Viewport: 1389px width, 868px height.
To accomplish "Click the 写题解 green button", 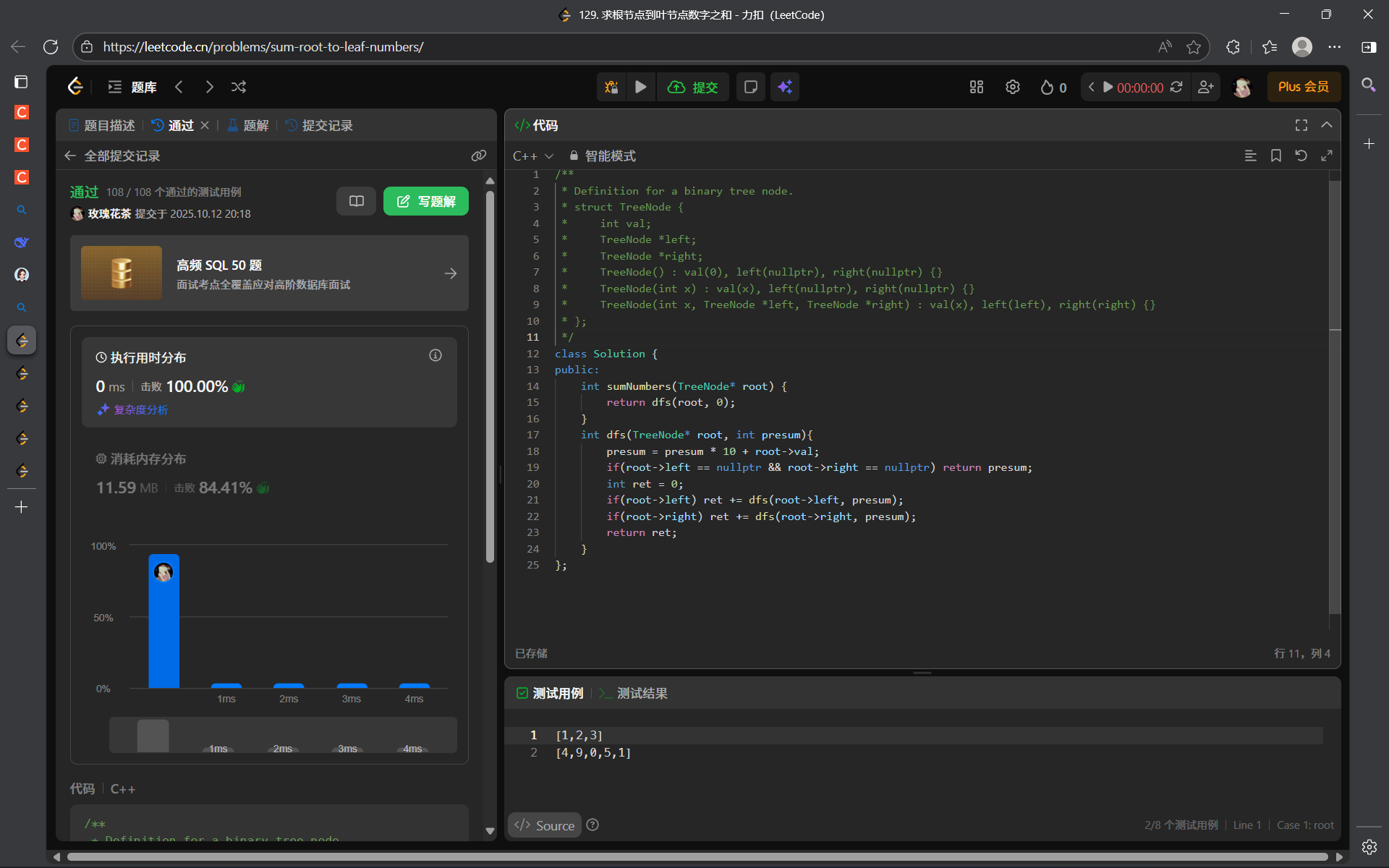I will (x=425, y=201).
